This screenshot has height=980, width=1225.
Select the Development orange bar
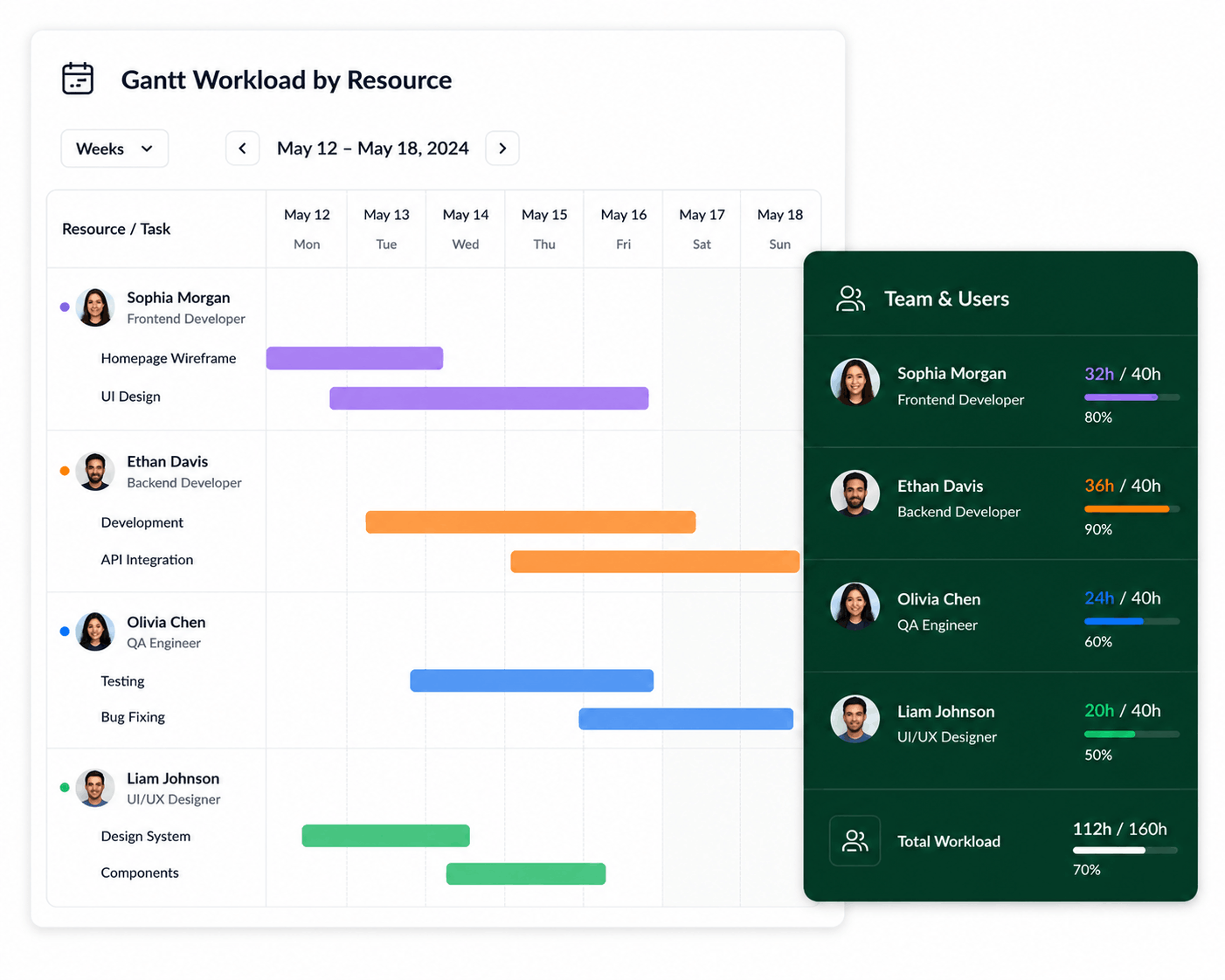pos(530,522)
